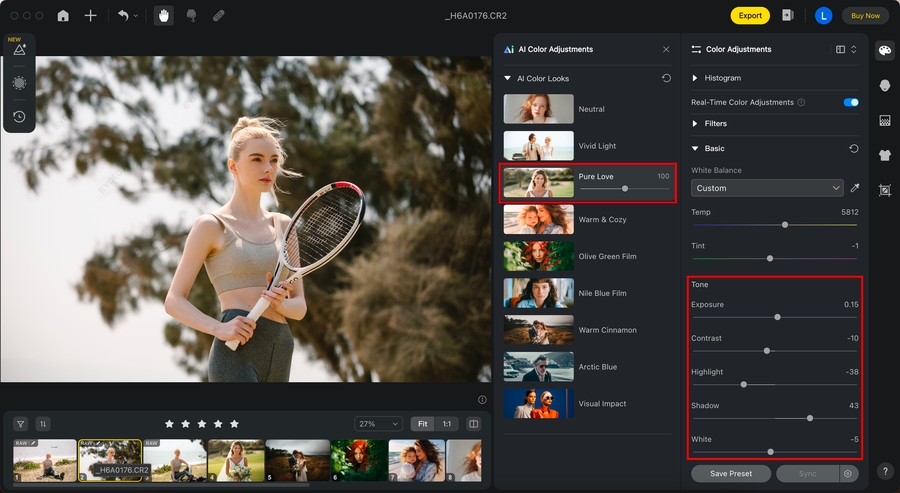Select the Hand pan tool
Screen dimensions: 900x493
pyautogui.click(x=163, y=16)
